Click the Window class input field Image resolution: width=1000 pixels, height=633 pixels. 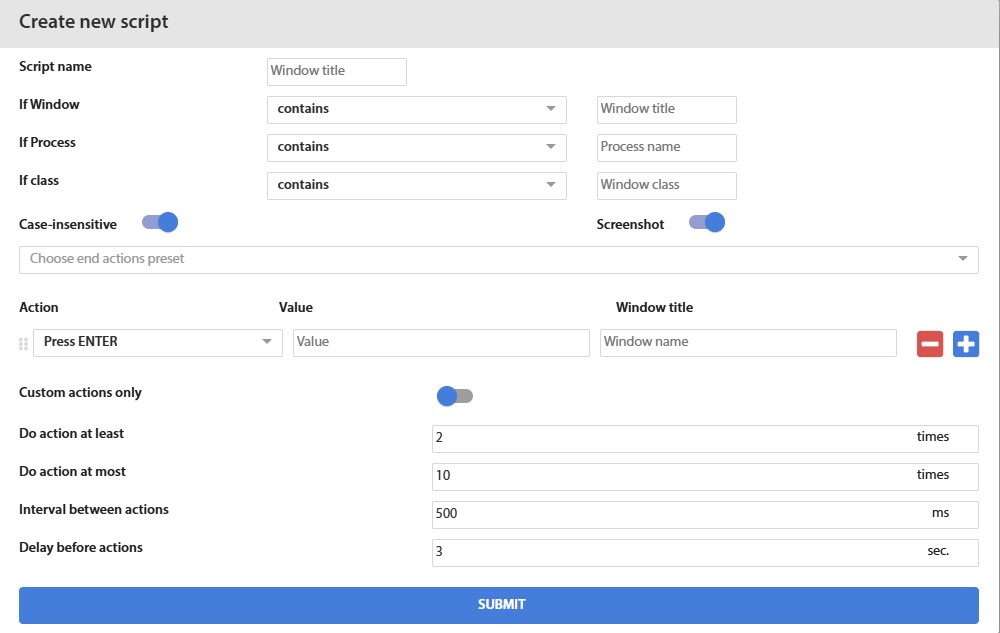[666, 185]
